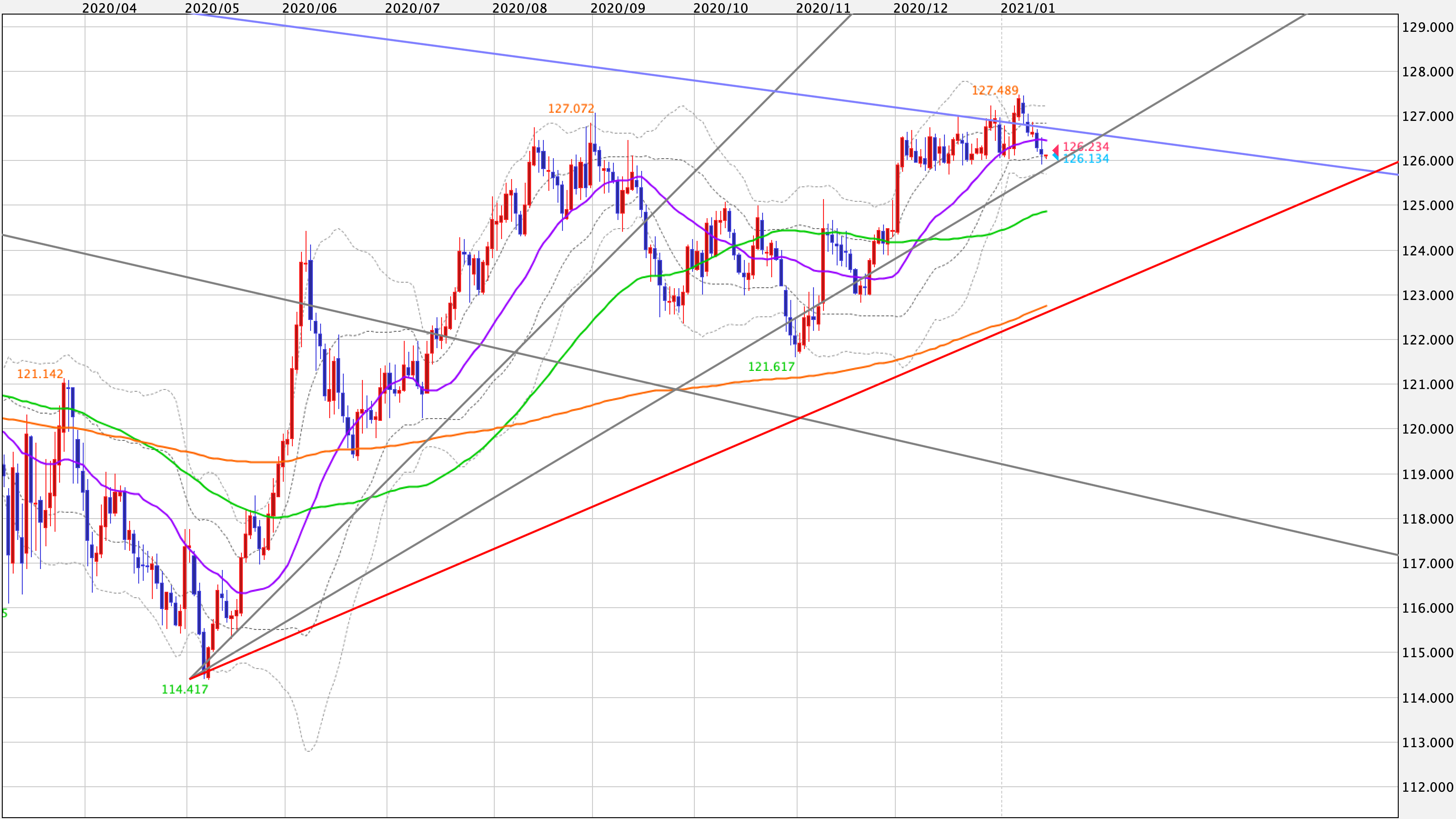Click the 122.000 price axis label

click(x=1428, y=340)
